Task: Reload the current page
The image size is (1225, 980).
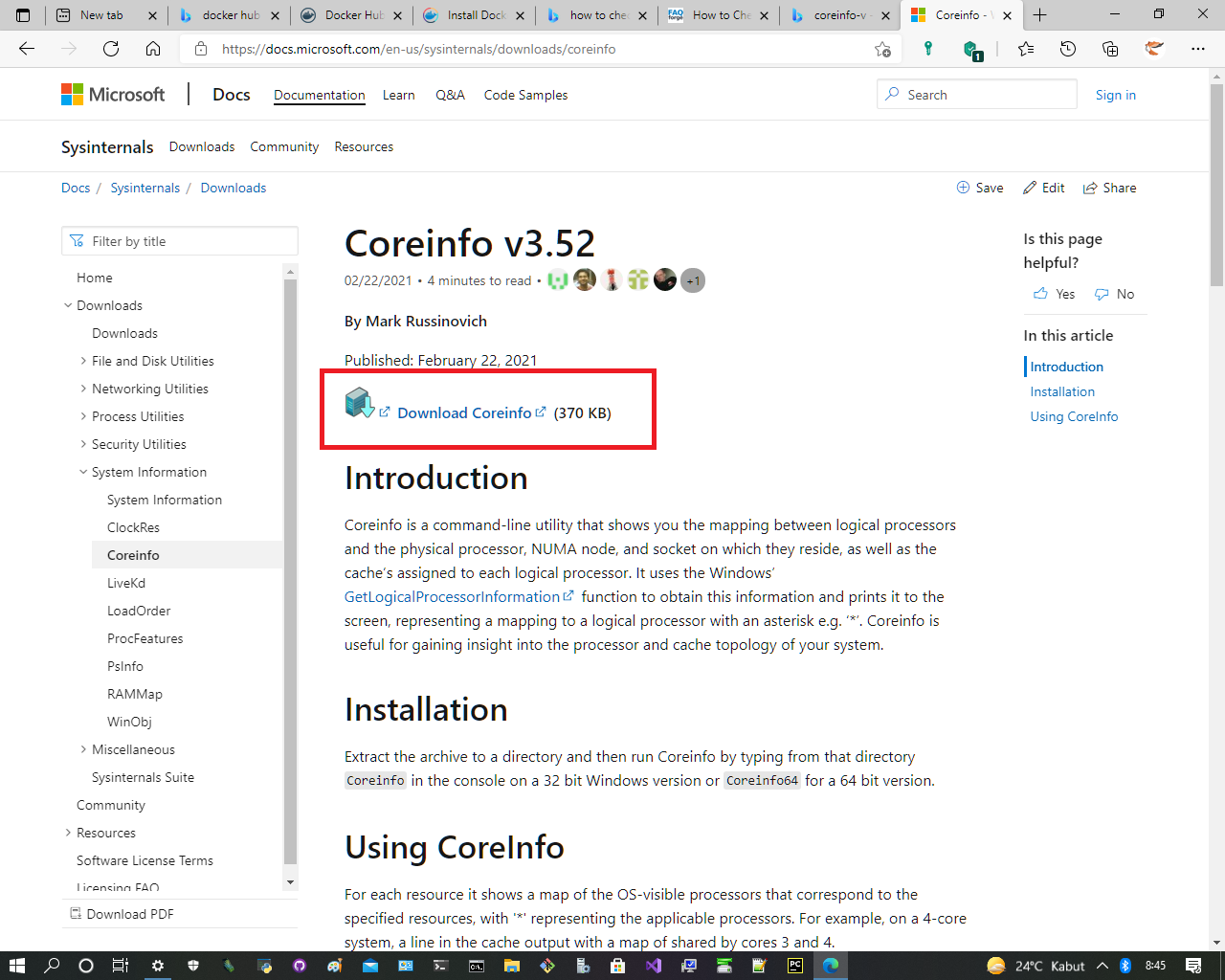Action: click(111, 49)
